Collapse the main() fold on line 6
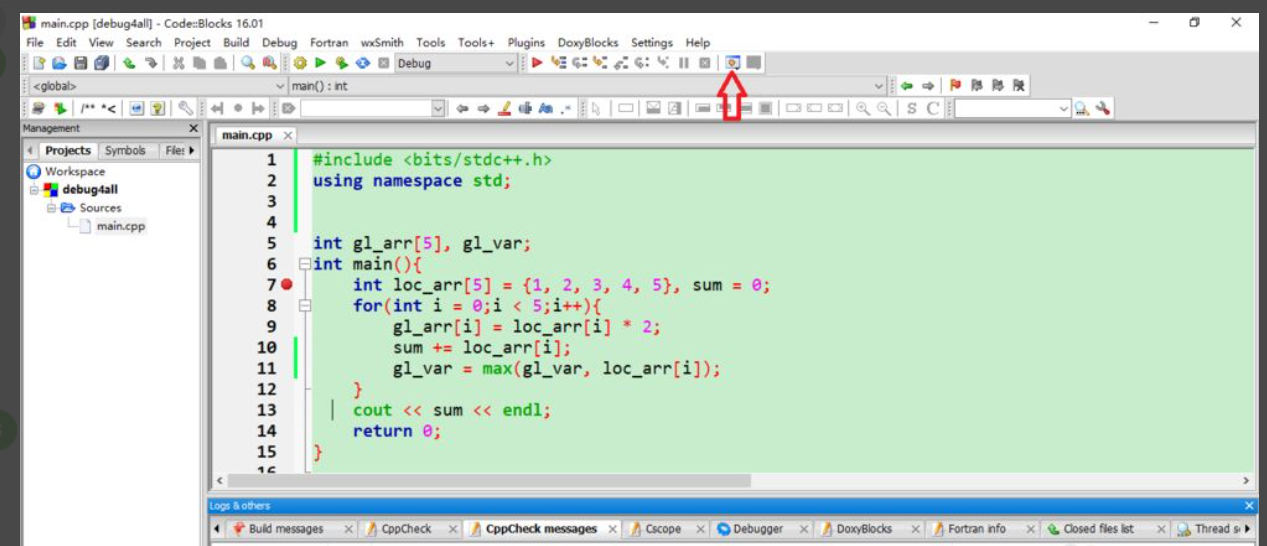1267x546 pixels. pos(304,265)
